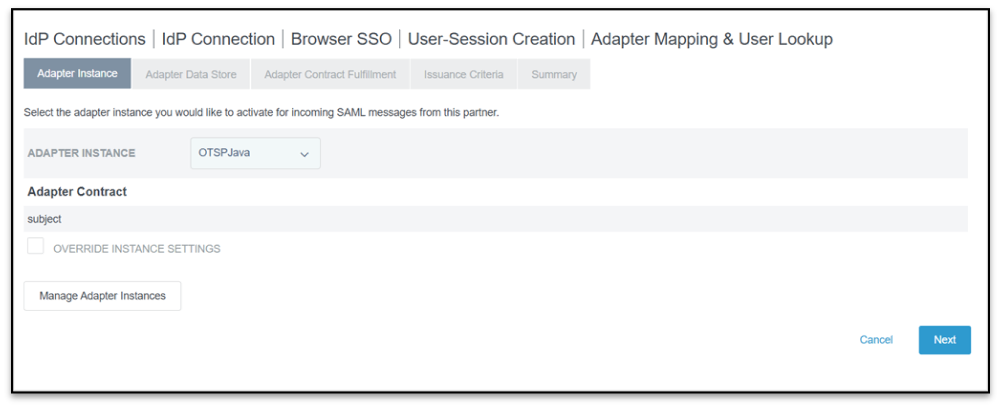Screen dimensions: 1001x408
Task: Click the OVERRIDE INSTANCE SETTINGS label text
Action: [x=136, y=249]
